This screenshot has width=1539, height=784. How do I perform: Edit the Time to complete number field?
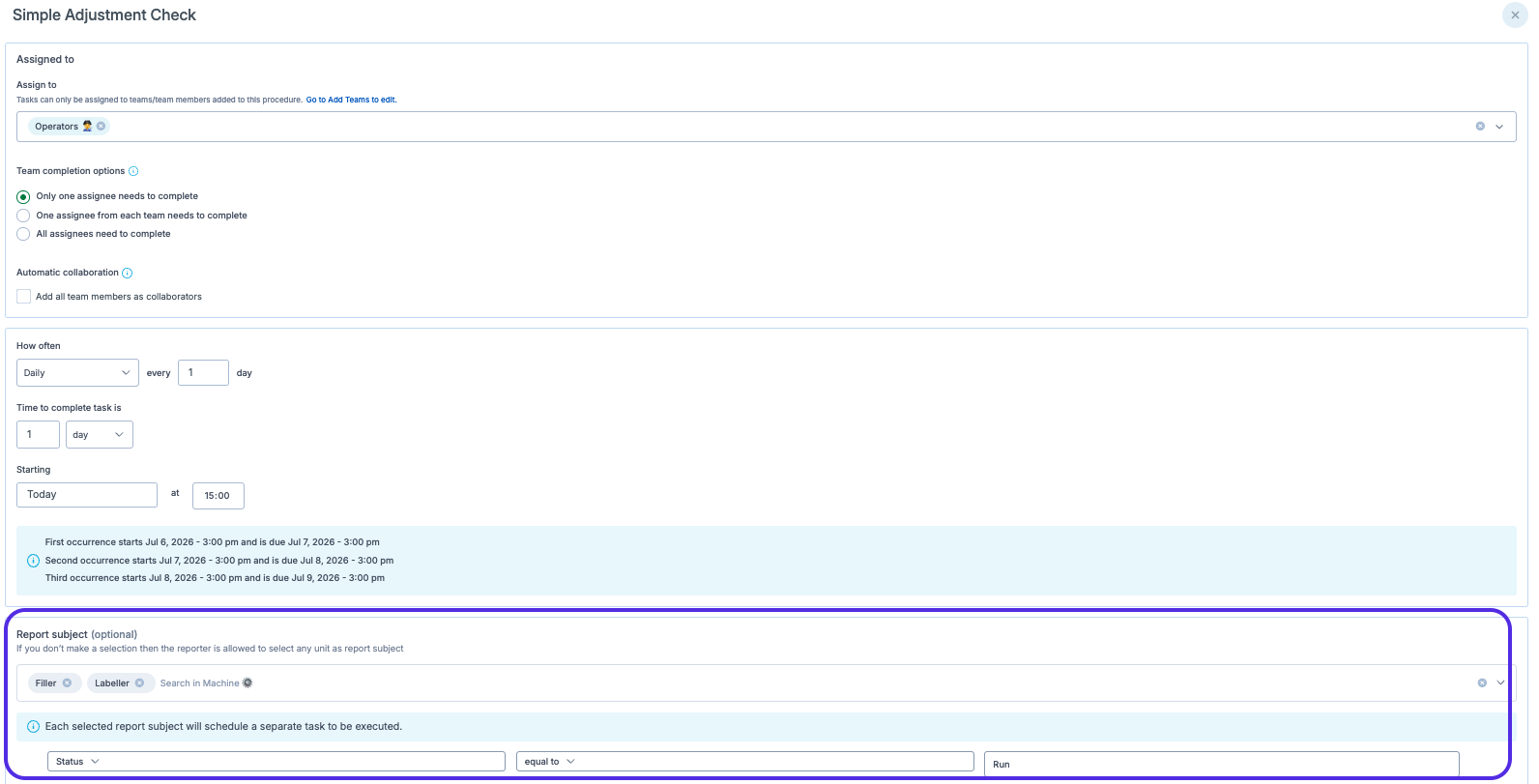tap(38, 435)
